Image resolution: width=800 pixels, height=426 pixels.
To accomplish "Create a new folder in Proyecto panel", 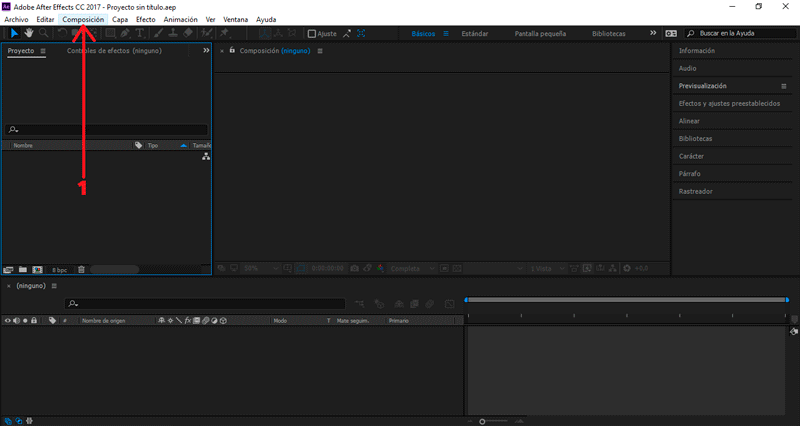I will tap(23, 269).
